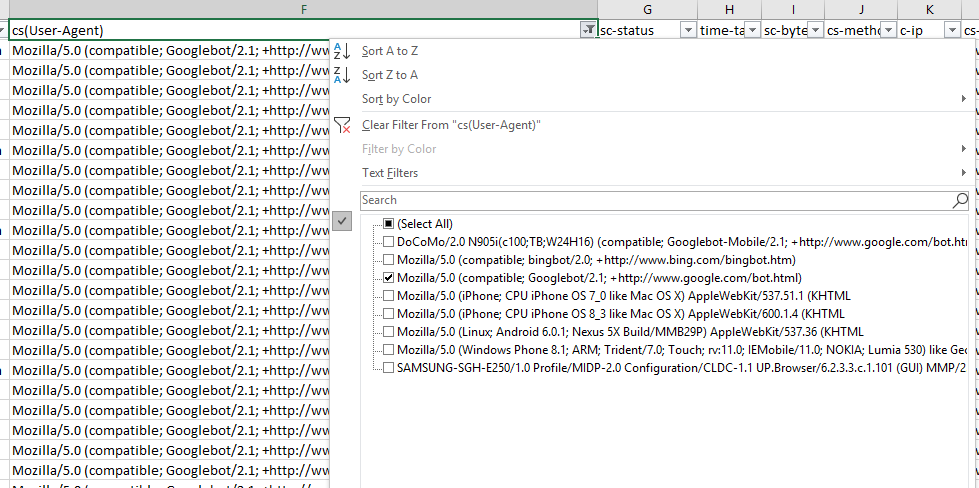Screen dimensions: 979x488
Task: Click the Sort Z to A icon
Action: (x=342, y=75)
